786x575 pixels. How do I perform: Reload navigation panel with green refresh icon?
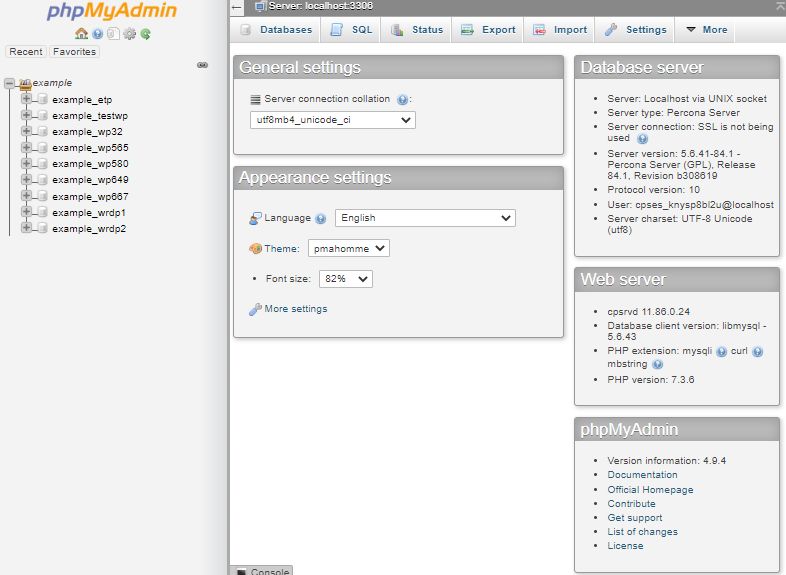point(145,34)
